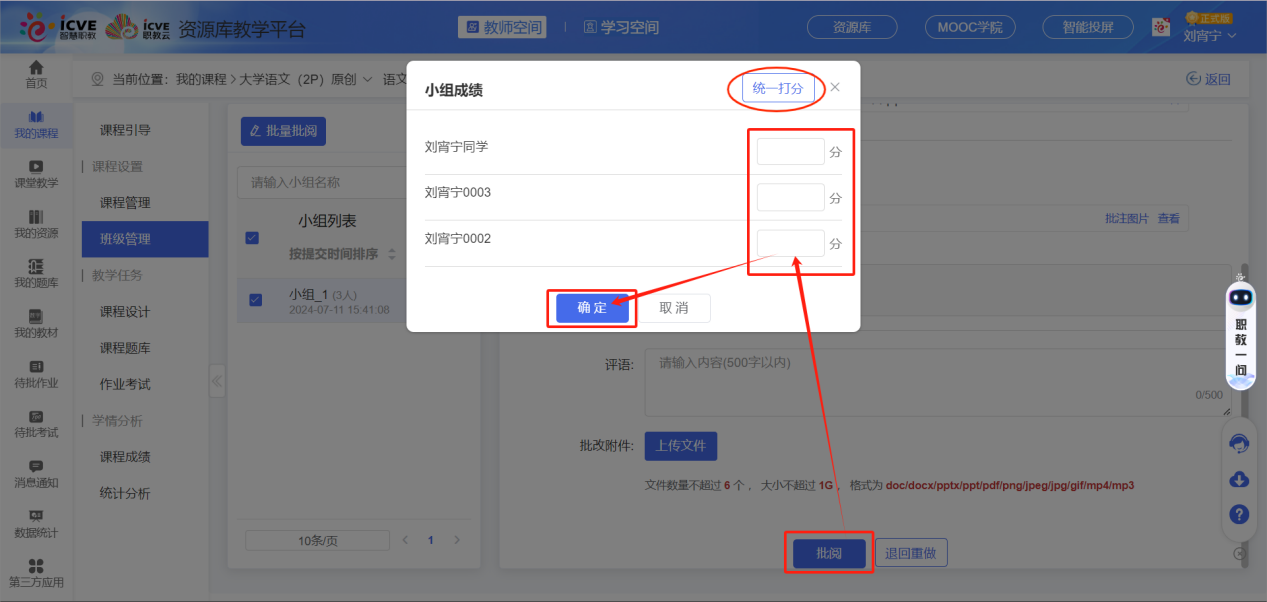
Task: Collapse the group list panel with the arrow
Action: [x=216, y=380]
